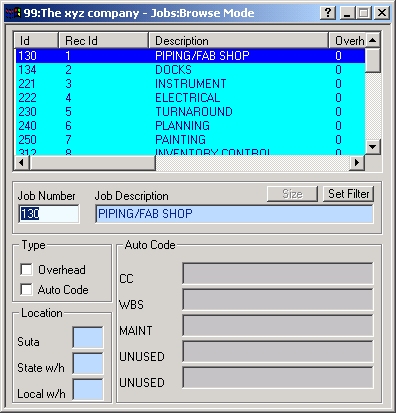This screenshot has height=413, width=396.
Task: Click the list's scroll up arrow
Action: tap(373, 41)
